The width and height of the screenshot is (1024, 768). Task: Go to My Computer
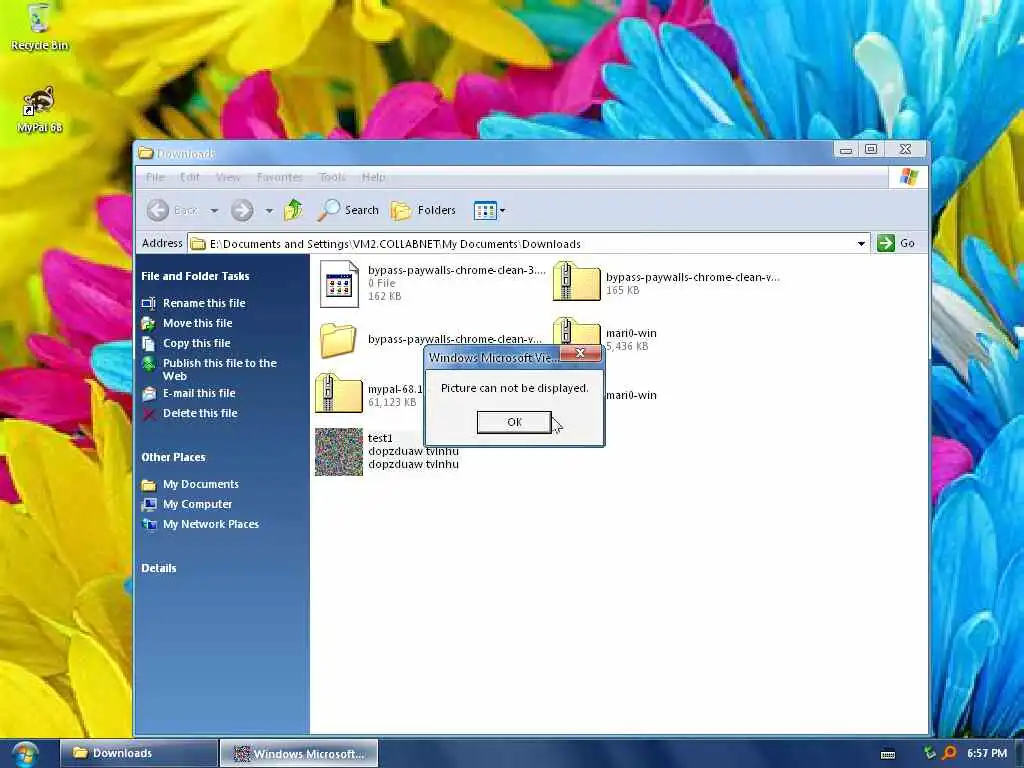pos(197,504)
